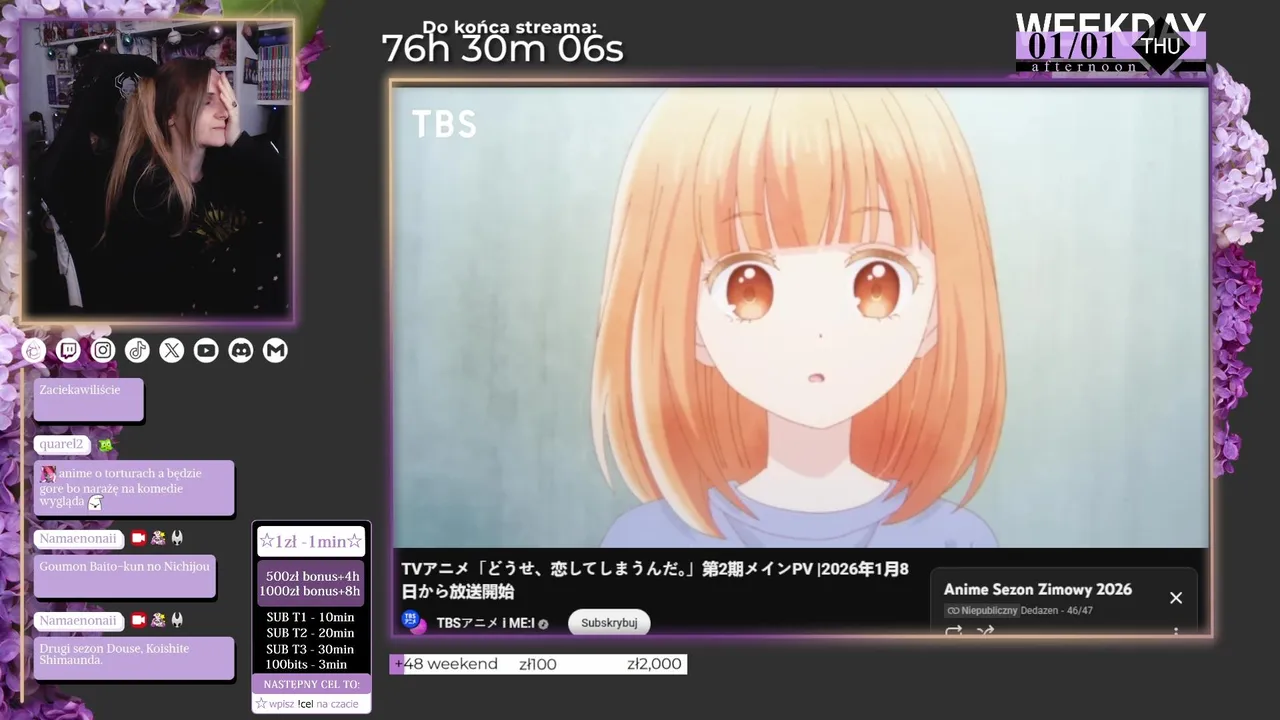
Task: Click the Twitch social icon
Action: tap(68, 350)
